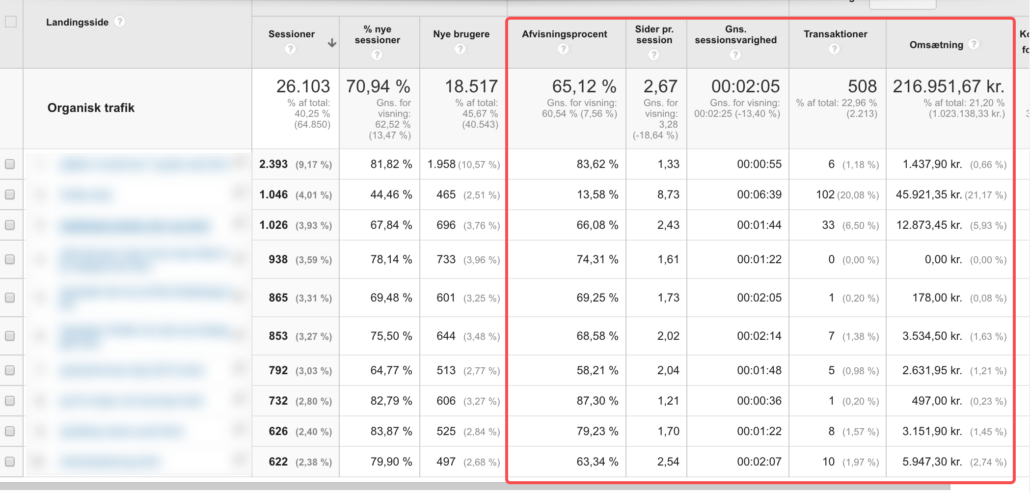The width and height of the screenshot is (1030, 494).
Task: Tick checkbox for row with 1.026 sessions
Action: pos(10,225)
